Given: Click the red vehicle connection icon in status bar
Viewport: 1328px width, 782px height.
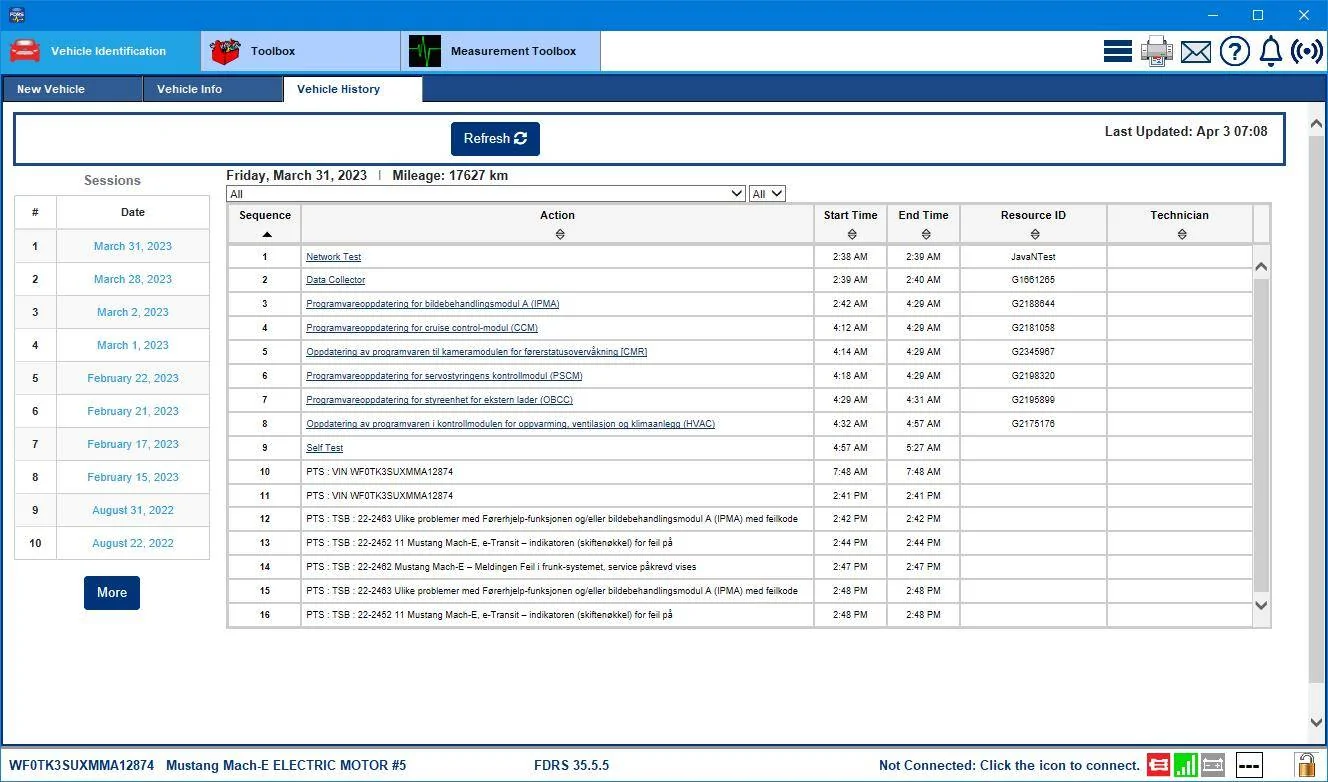Looking at the screenshot, I should click(1158, 765).
